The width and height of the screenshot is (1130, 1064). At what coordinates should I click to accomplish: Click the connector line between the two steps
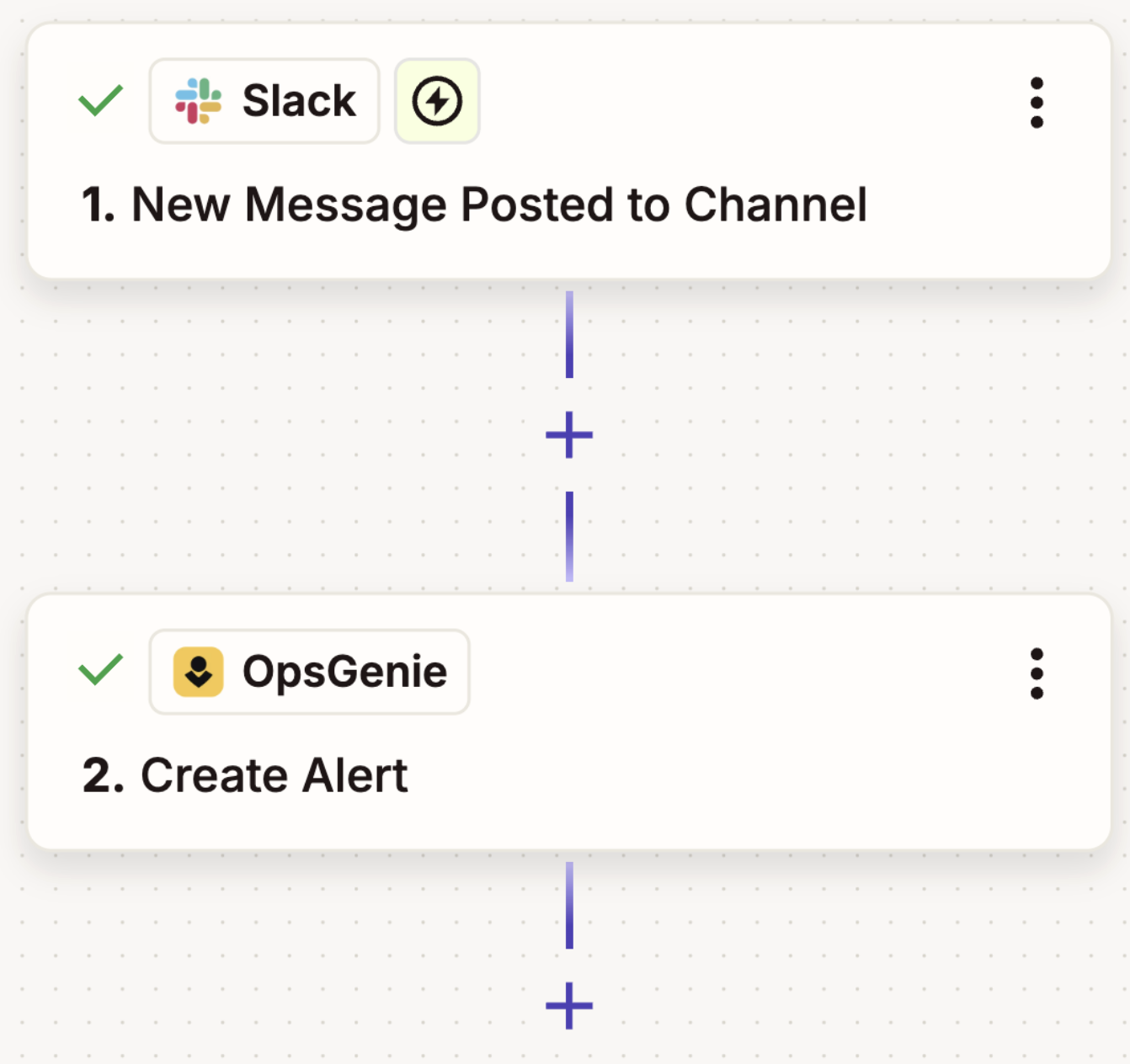[570, 337]
